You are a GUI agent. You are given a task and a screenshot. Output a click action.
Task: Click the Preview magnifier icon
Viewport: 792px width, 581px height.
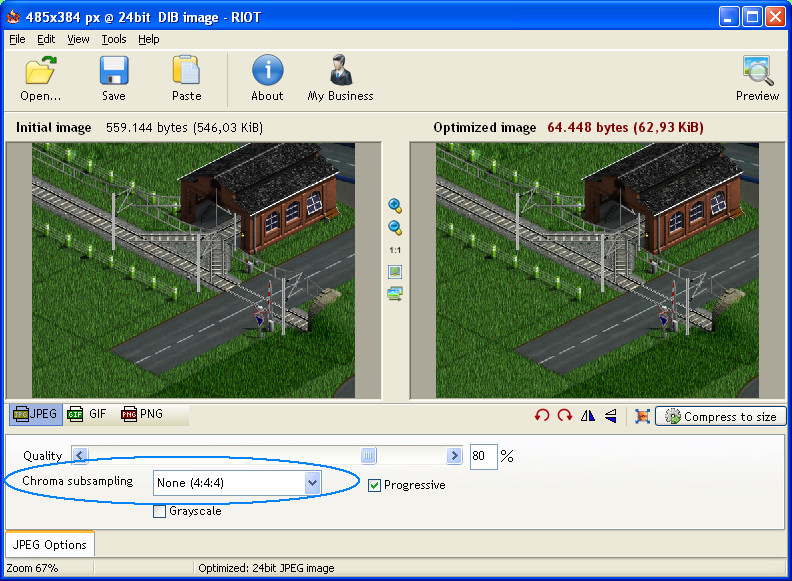758,70
